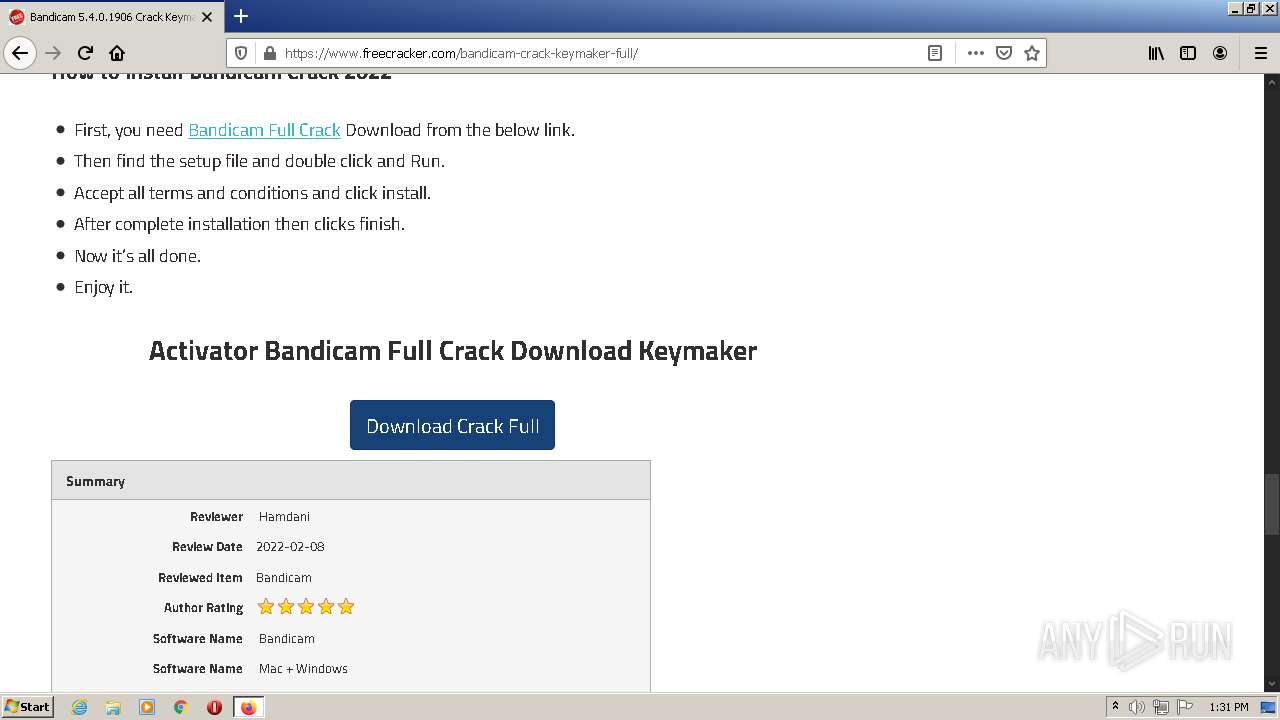This screenshot has height=720, width=1280.
Task: Save page to Pocket
Action: pyautogui.click(x=1004, y=53)
